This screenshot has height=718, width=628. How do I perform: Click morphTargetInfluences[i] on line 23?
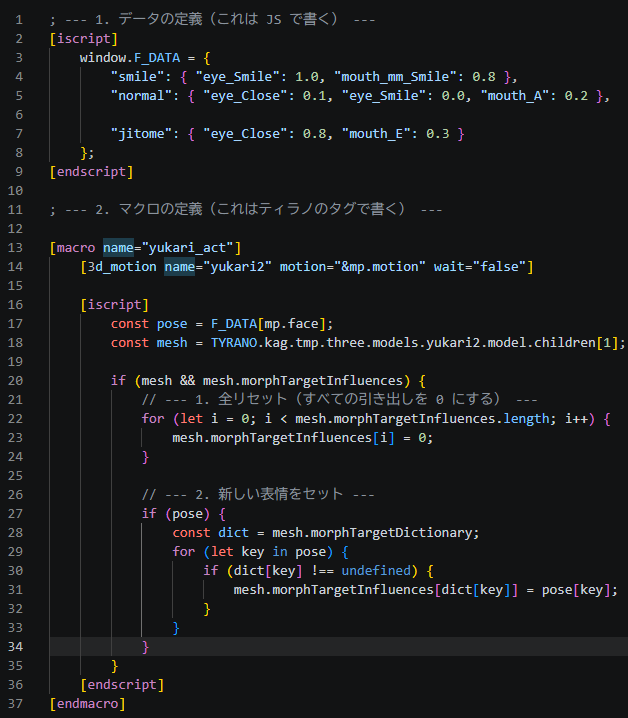[303, 438]
